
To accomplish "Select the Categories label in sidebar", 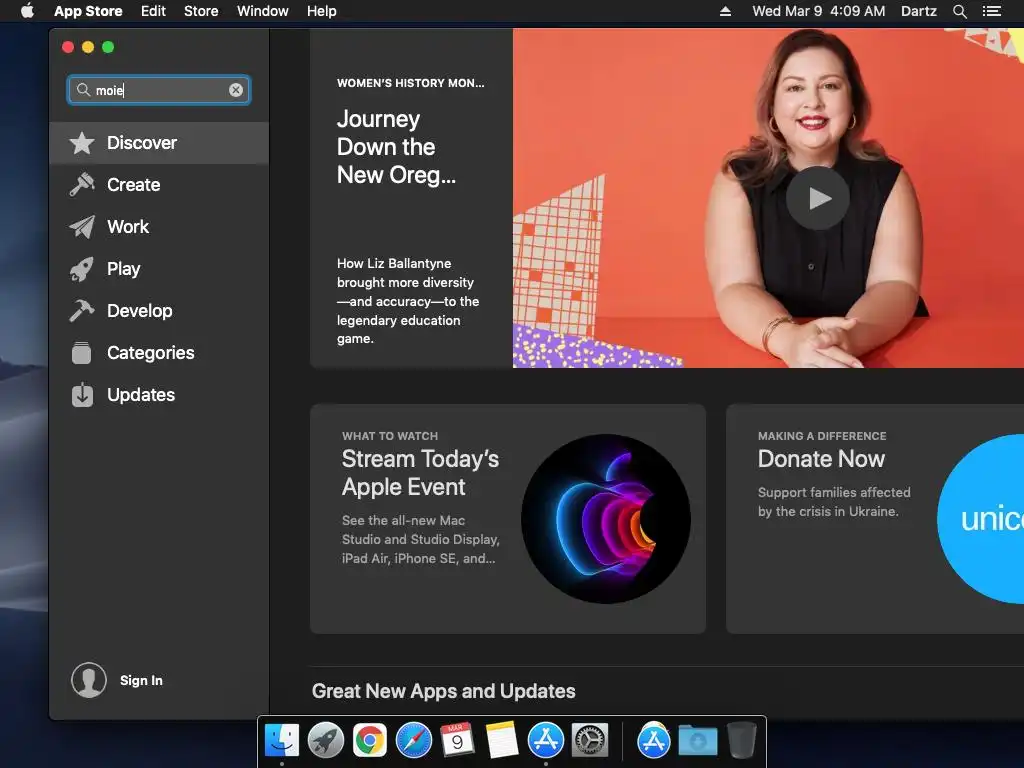I will pyautogui.click(x=151, y=353).
